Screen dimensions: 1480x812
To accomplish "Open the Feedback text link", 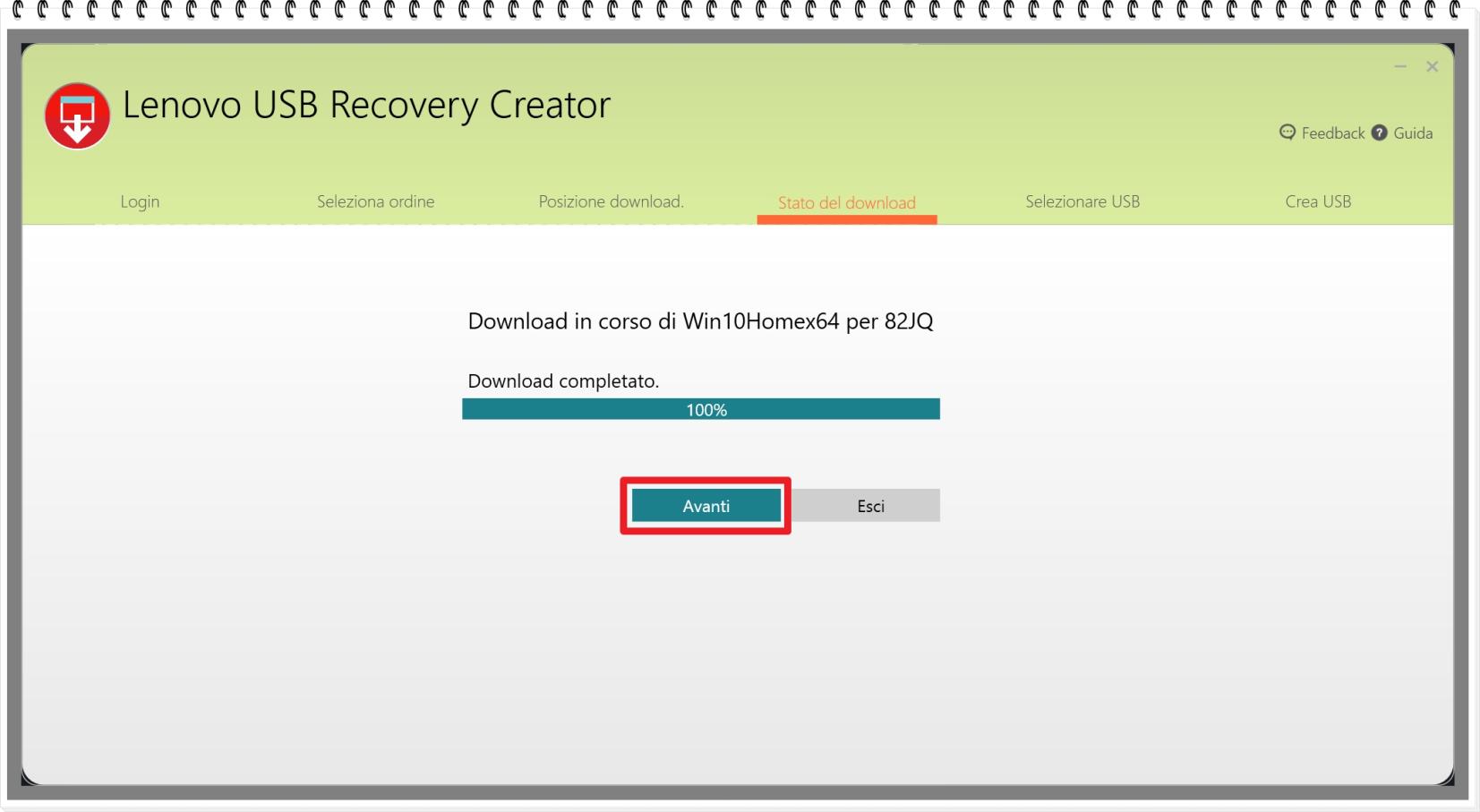I will 1332,133.
